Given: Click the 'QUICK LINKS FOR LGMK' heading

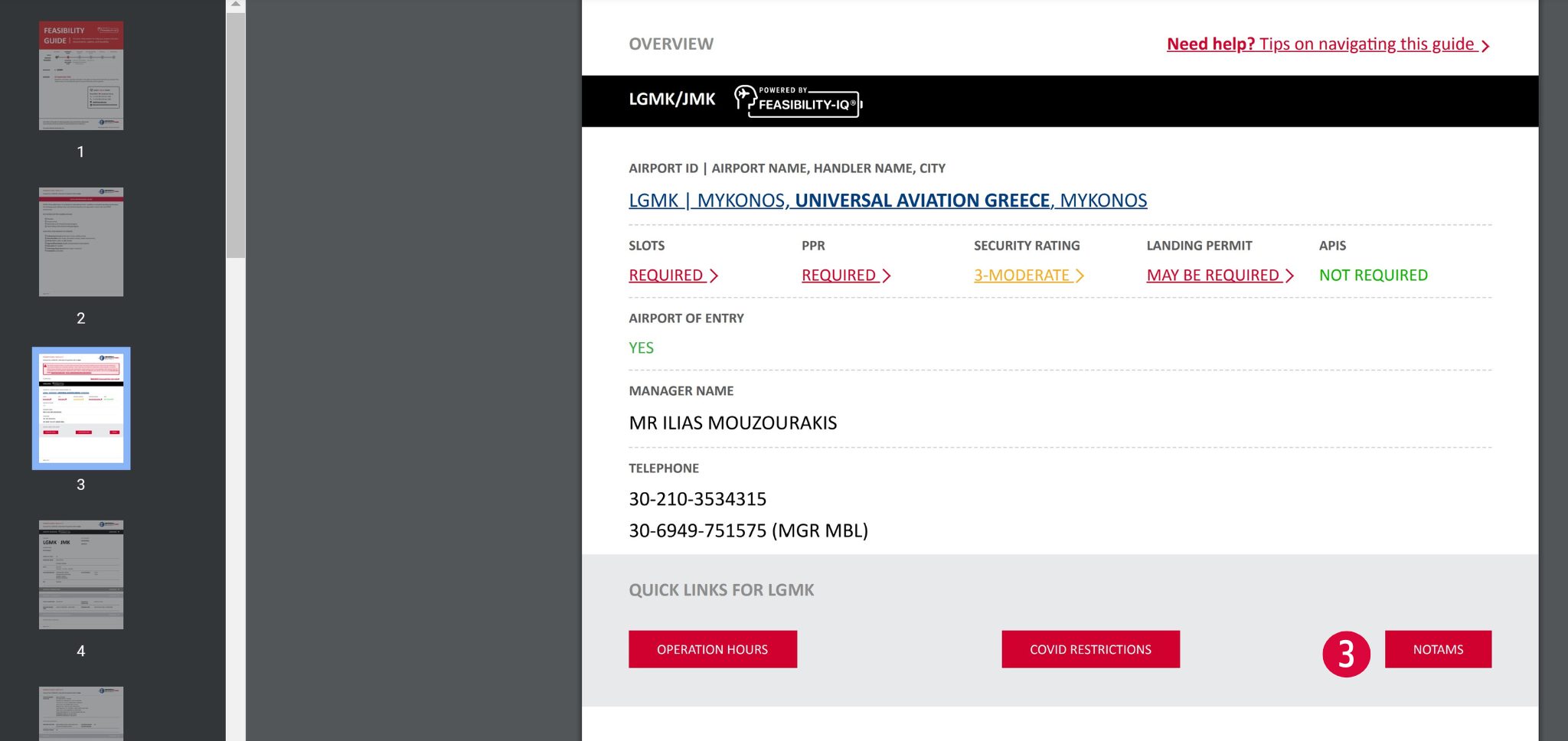Looking at the screenshot, I should (x=721, y=590).
